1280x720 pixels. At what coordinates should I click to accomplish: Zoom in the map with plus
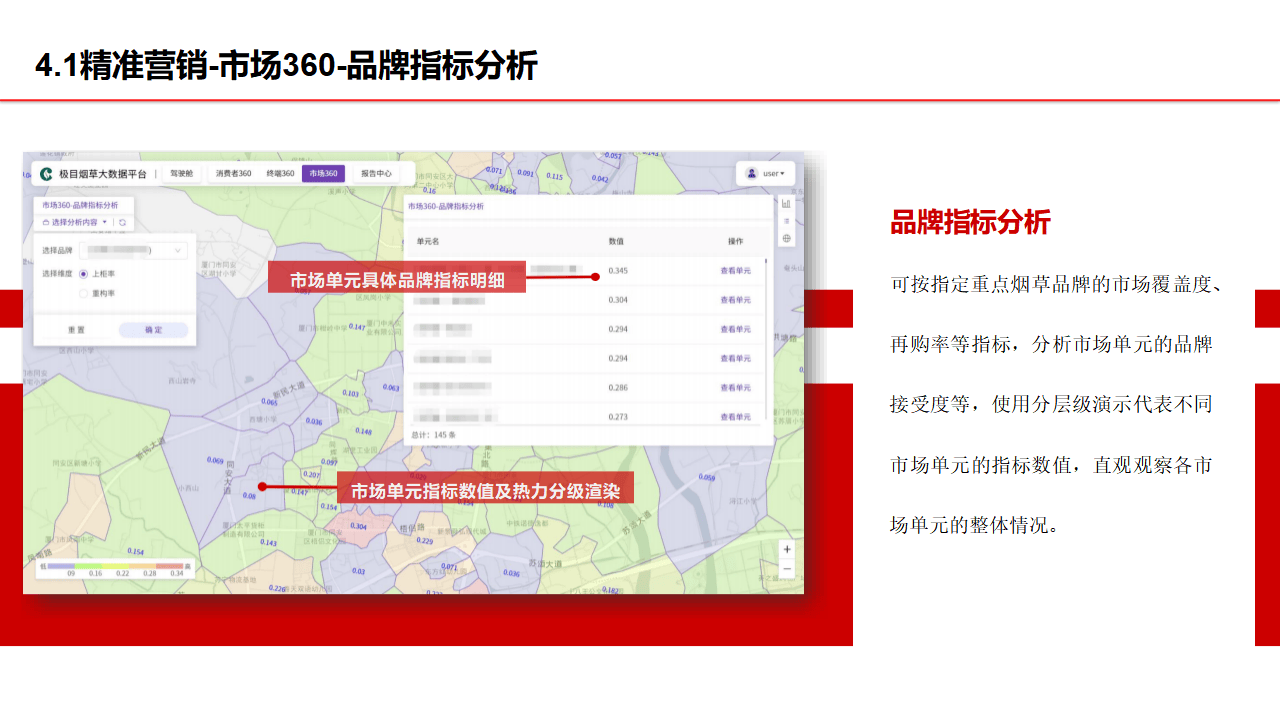tap(787, 549)
